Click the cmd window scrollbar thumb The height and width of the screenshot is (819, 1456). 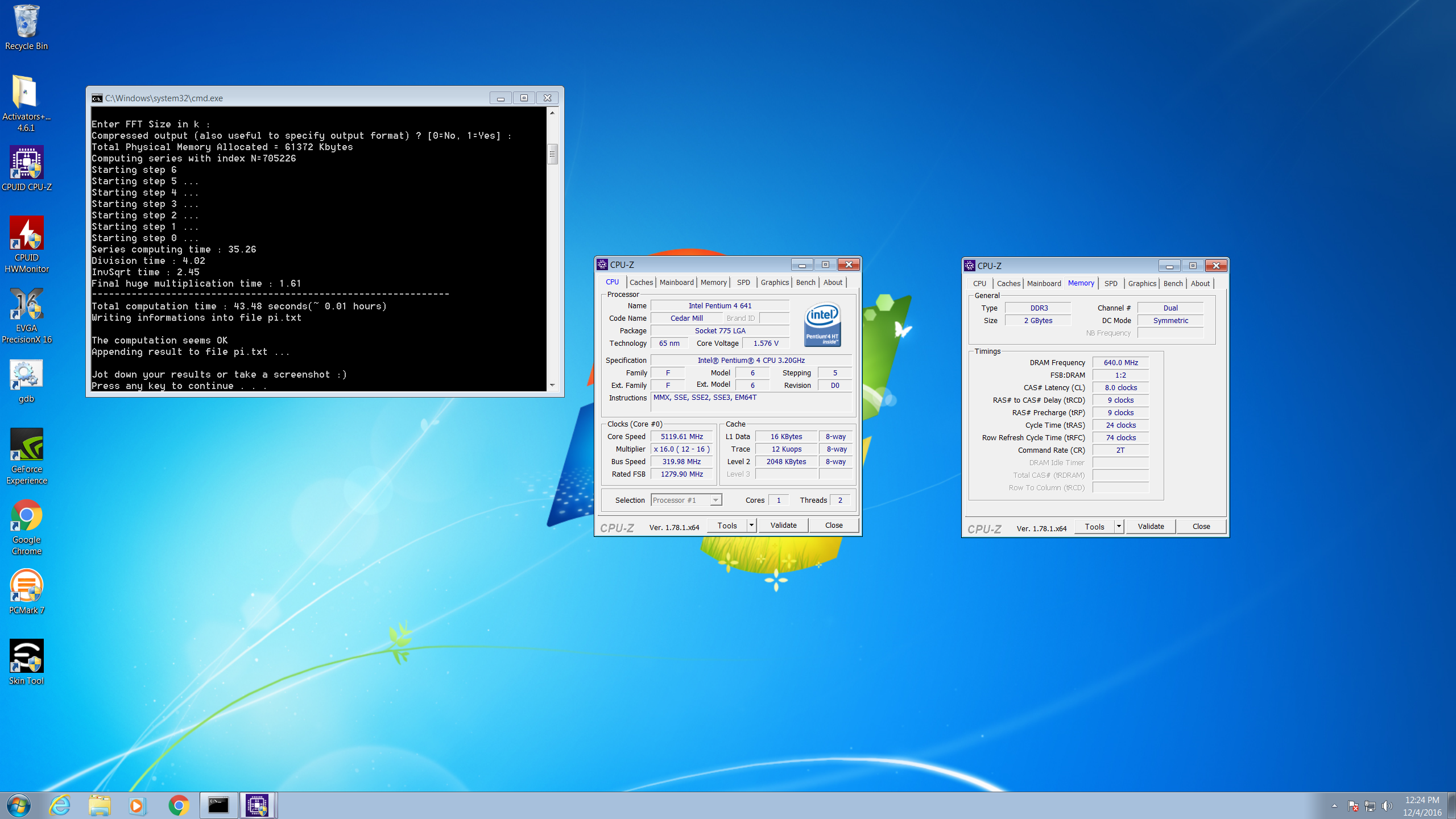pos(552,154)
